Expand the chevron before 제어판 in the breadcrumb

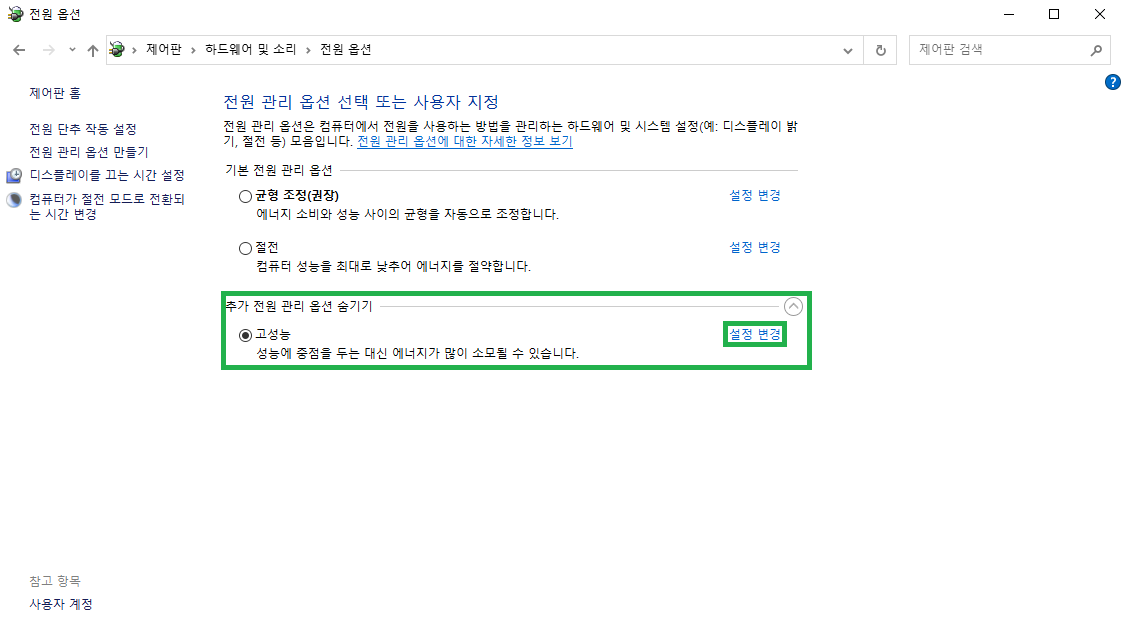click(x=134, y=50)
